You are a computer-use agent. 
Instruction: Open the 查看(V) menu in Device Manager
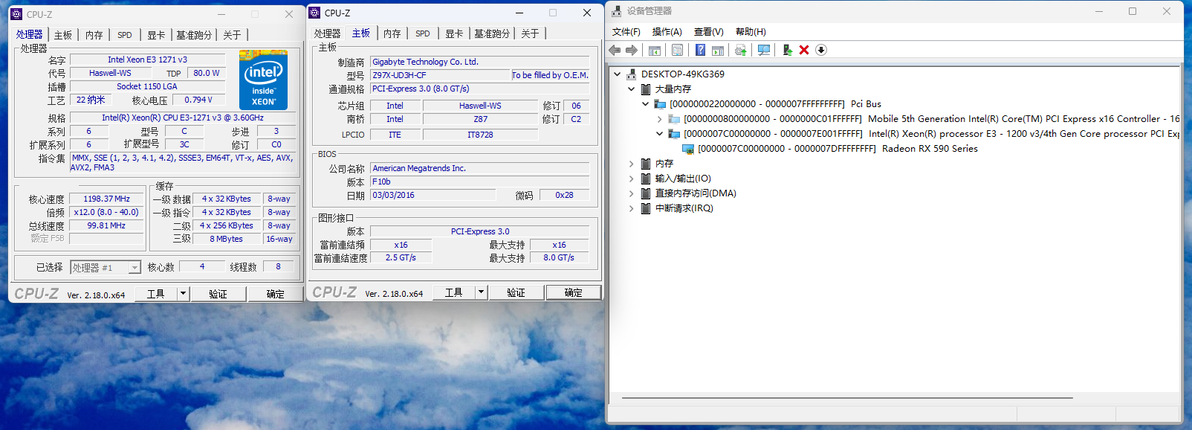point(709,32)
